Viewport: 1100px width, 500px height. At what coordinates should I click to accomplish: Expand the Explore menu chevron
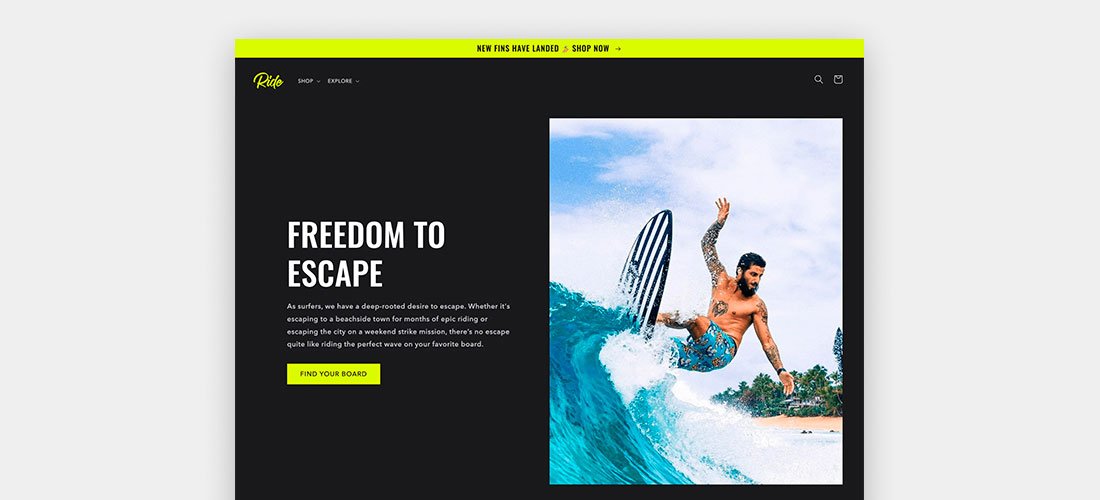coord(357,81)
